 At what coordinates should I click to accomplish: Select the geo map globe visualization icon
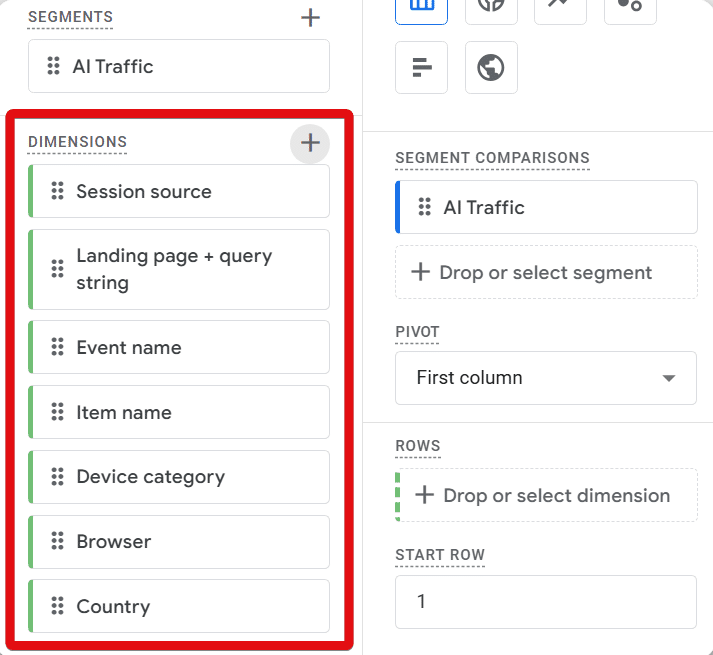tap(491, 67)
